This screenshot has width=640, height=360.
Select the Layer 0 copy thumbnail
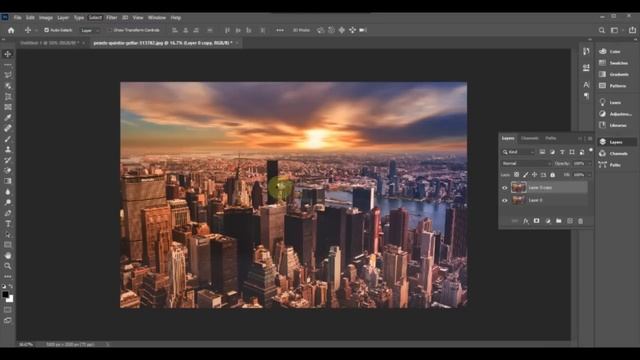519,188
